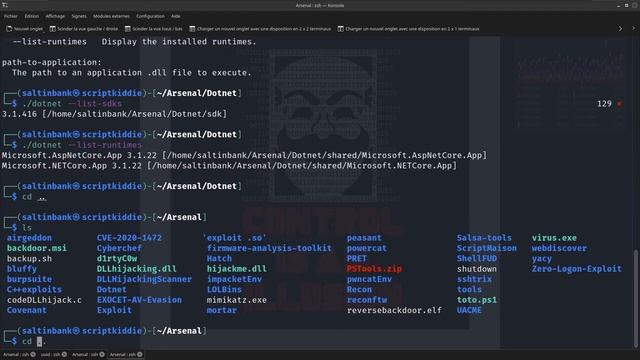Viewport: 640px width, 360px height.
Task: Click the powercat directory name
Action: click(x=367, y=248)
